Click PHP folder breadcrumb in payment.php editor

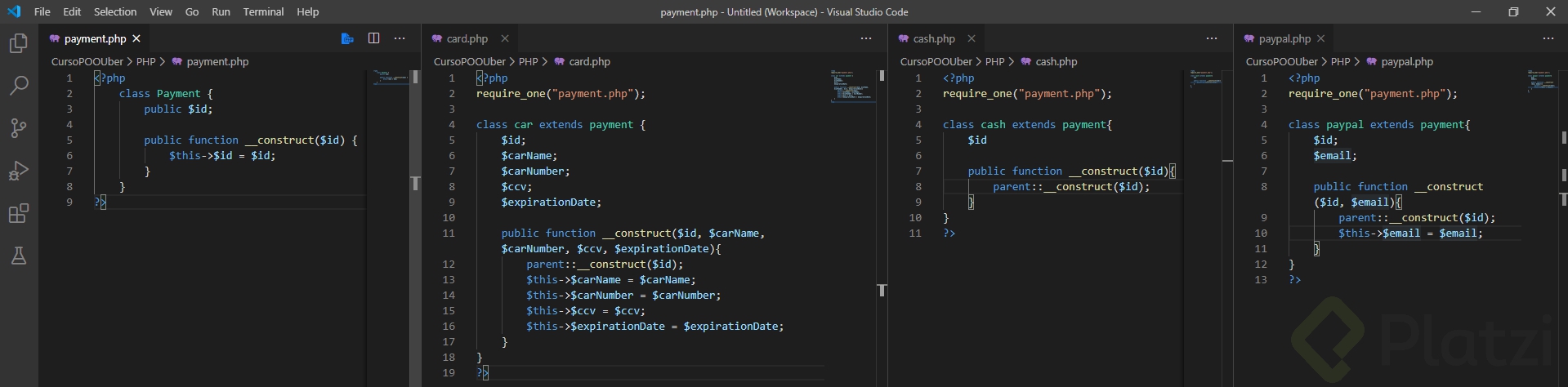pyautogui.click(x=145, y=62)
